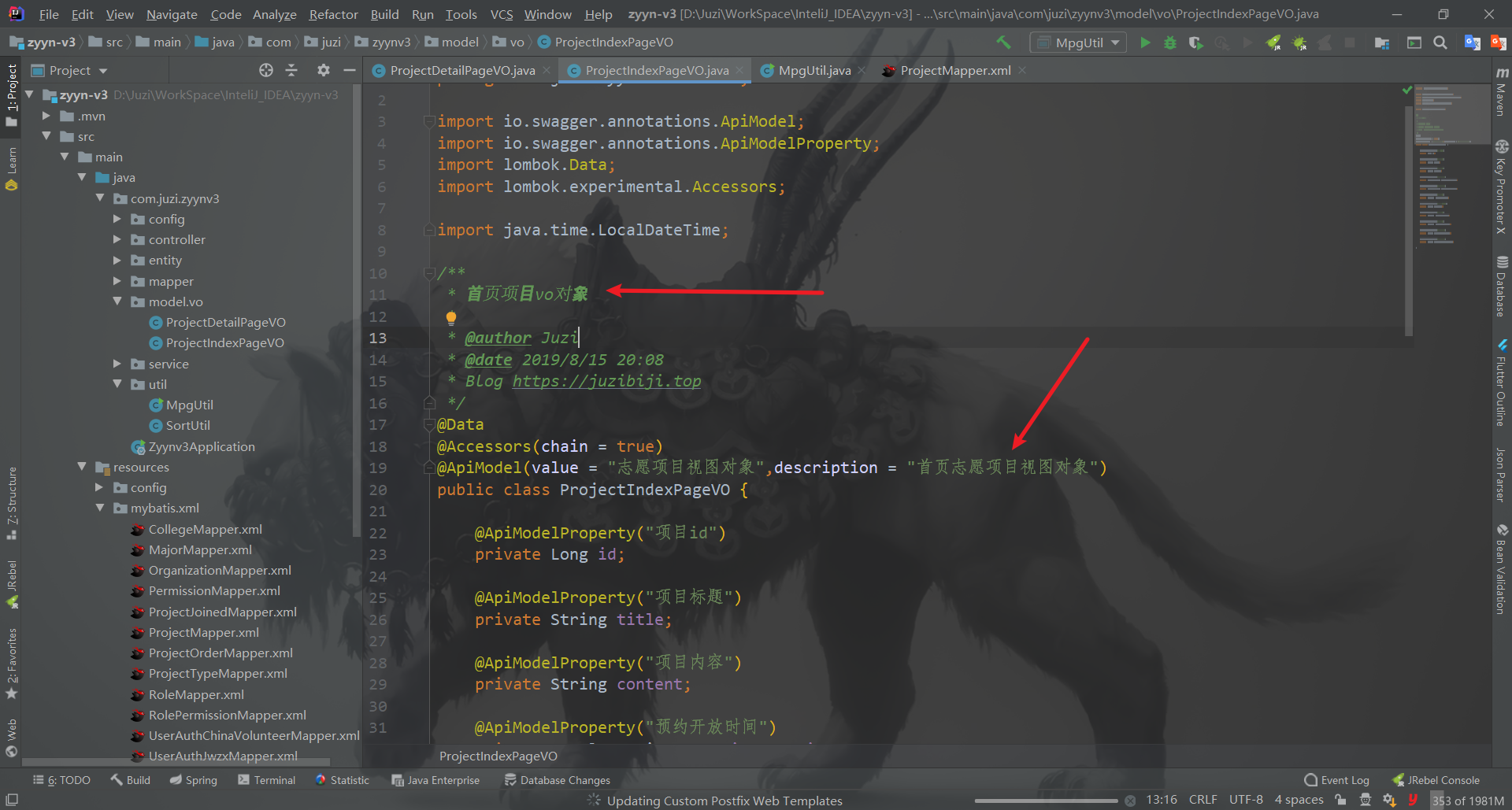Switch to the ProjectMapper.xml tab

pos(954,70)
